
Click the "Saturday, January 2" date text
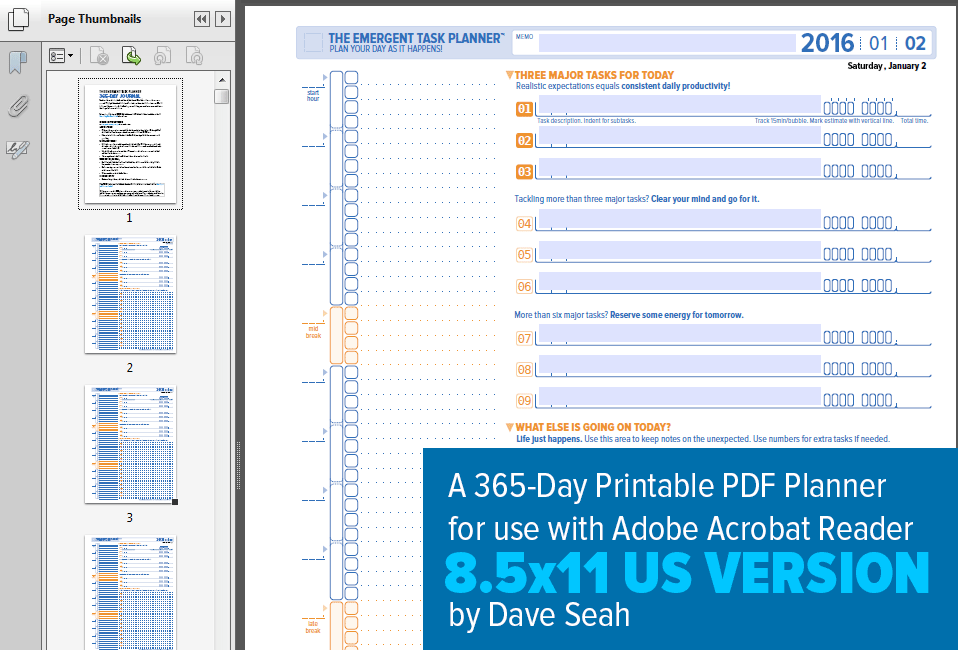click(887, 66)
